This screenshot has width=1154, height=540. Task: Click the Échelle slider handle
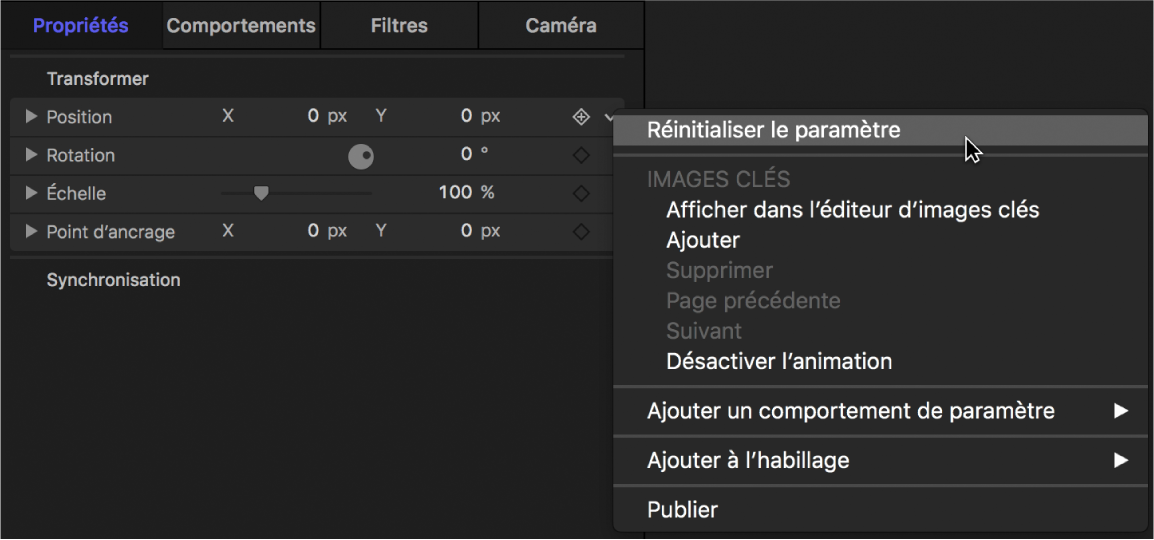click(x=261, y=193)
